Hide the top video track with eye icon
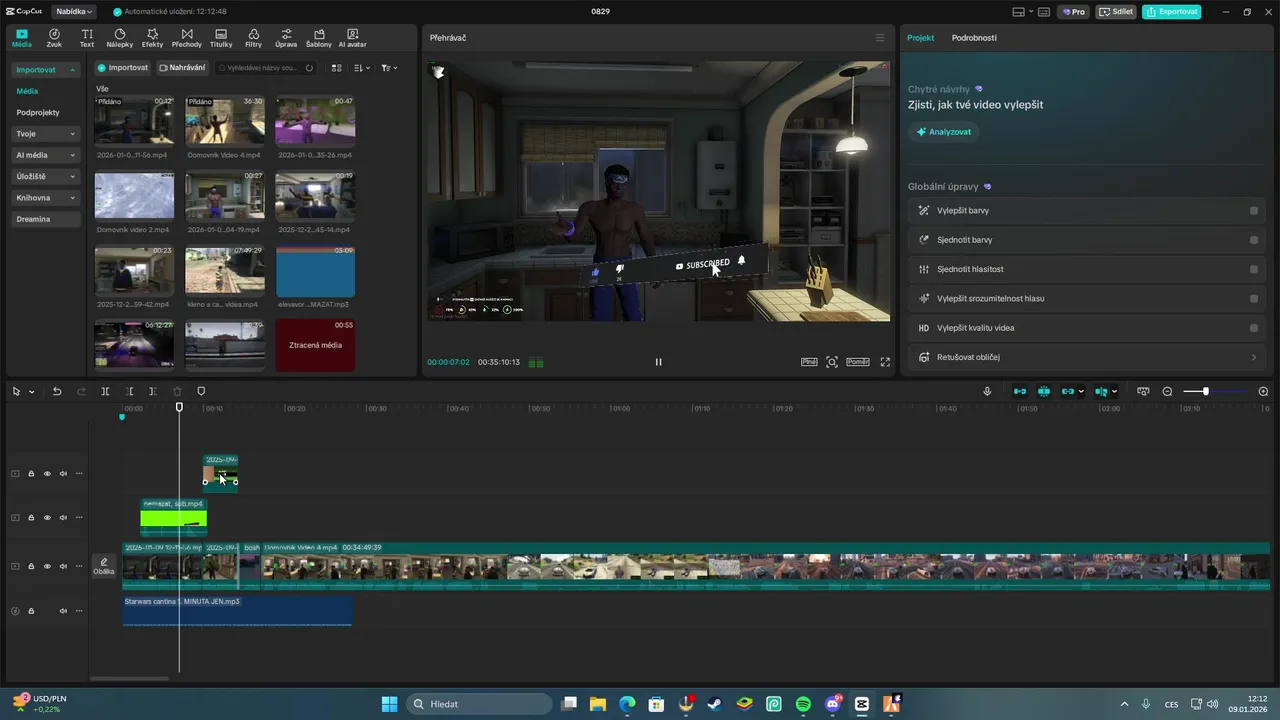The image size is (1280, 720). tap(47, 474)
